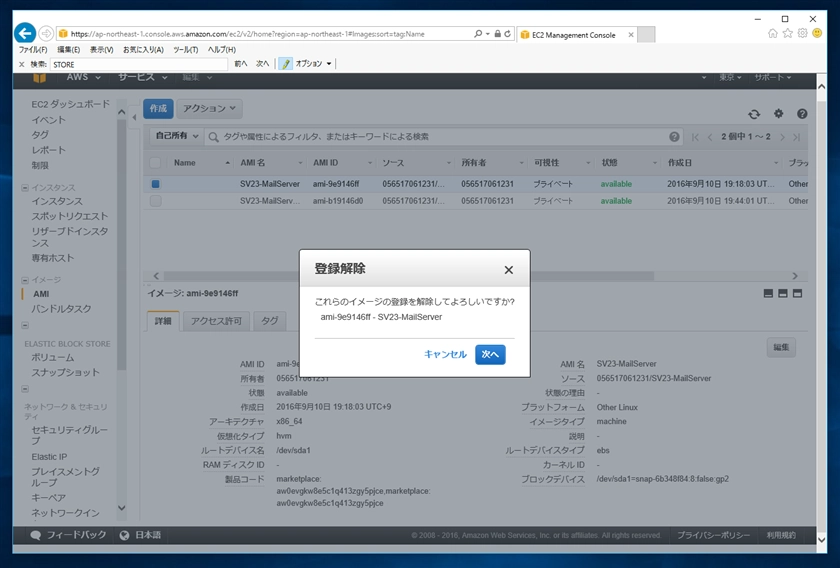The width and height of the screenshot is (840, 568).
Task: Go to last results page
Action: tap(797, 137)
